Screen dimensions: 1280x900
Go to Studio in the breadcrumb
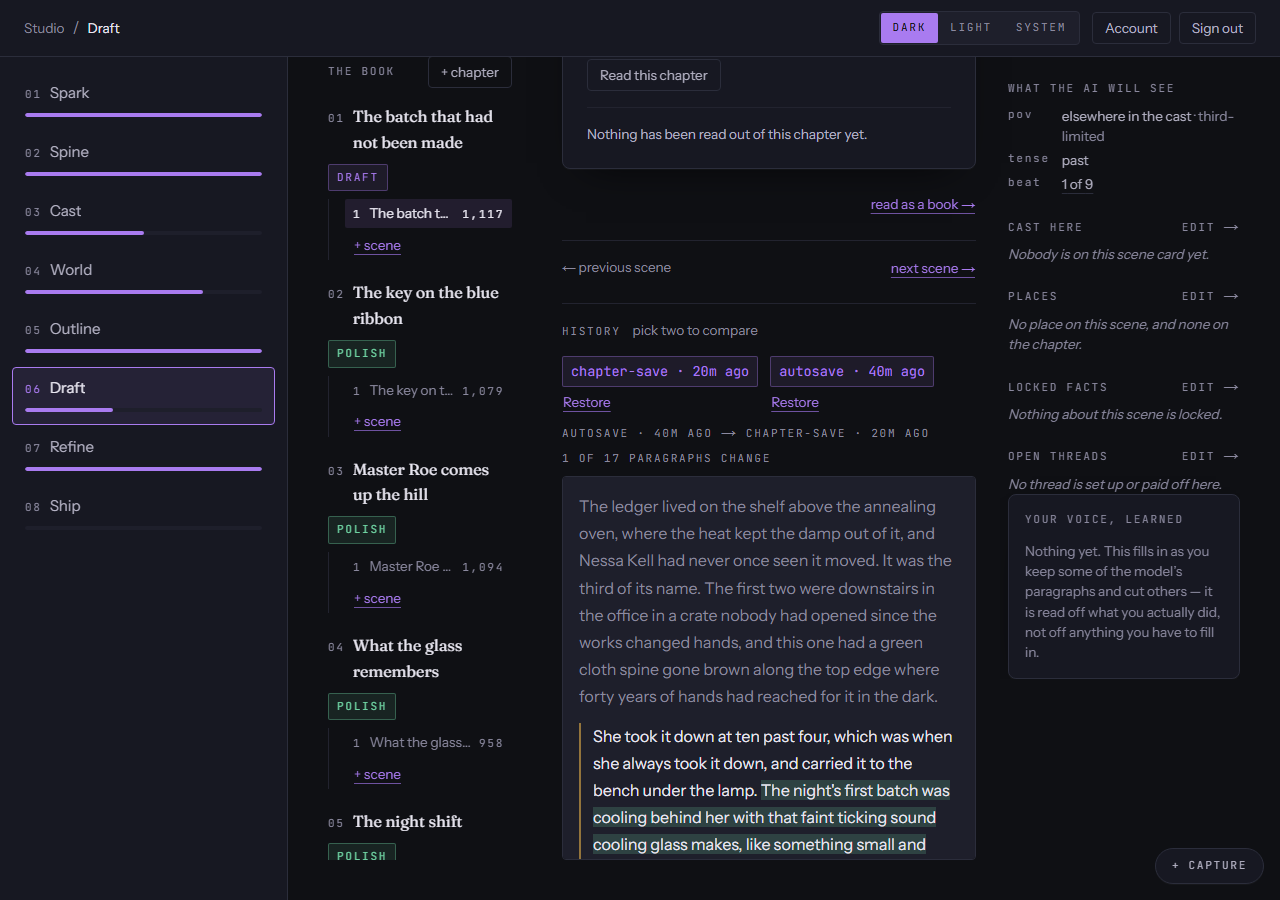tap(44, 28)
